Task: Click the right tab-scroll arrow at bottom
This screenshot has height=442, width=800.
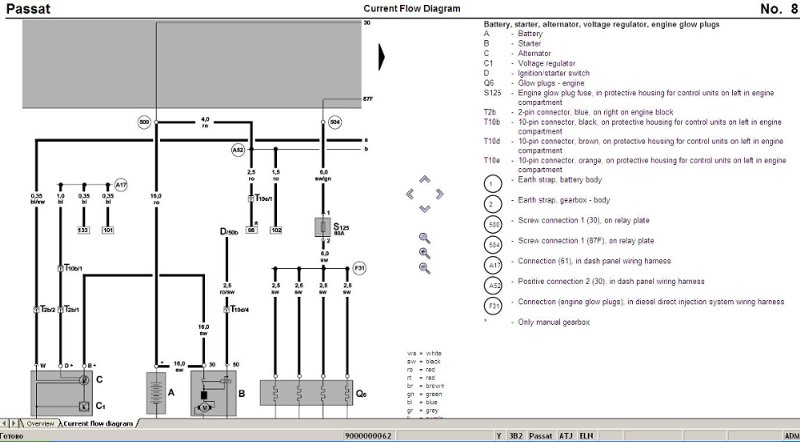Action: point(14,423)
